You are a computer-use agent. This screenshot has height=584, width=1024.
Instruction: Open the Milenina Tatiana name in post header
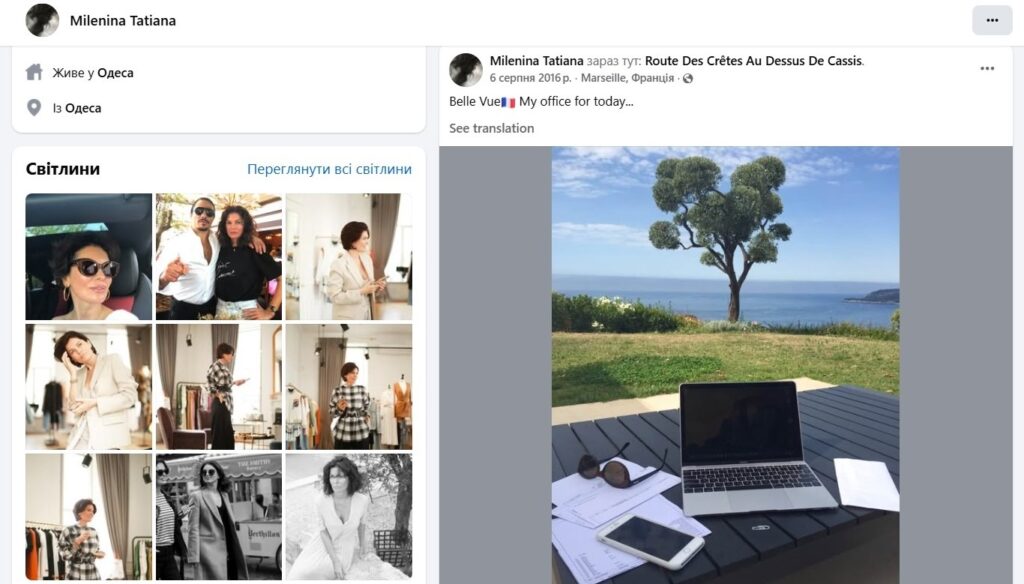point(536,61)
